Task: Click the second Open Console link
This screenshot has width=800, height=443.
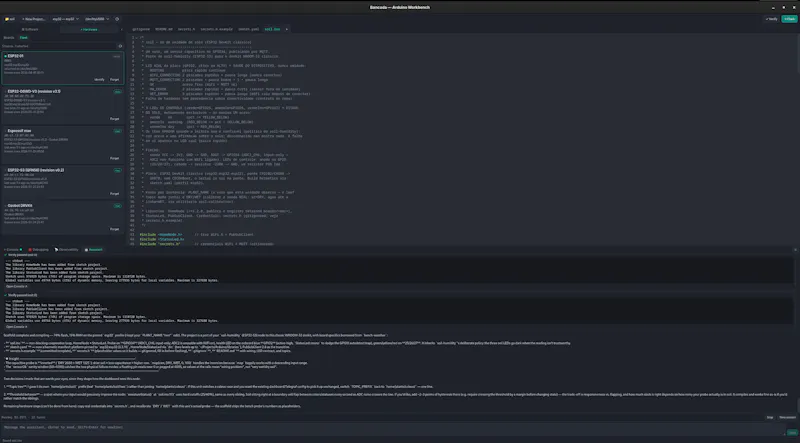Action: 17,327
